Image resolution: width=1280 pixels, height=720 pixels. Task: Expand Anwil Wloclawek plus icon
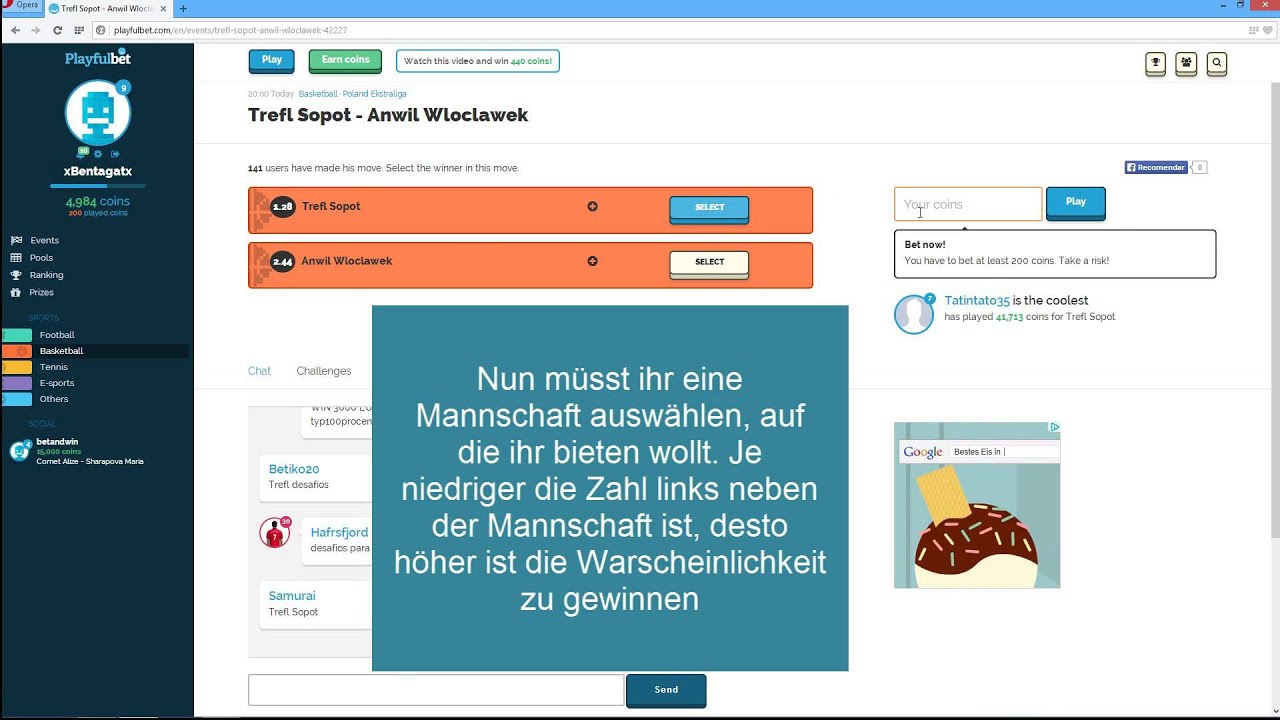click(x=592, y=261)
